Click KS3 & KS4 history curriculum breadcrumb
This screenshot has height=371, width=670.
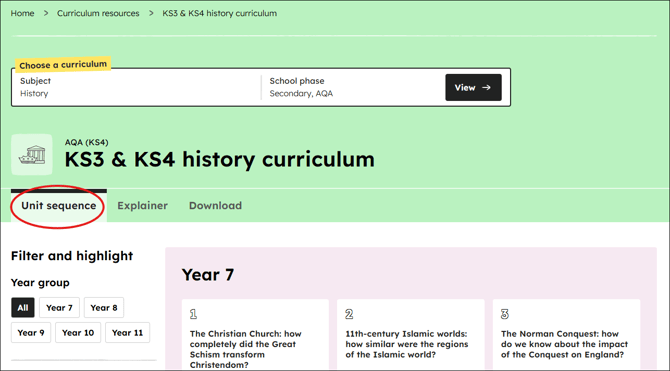click(220, 13)
